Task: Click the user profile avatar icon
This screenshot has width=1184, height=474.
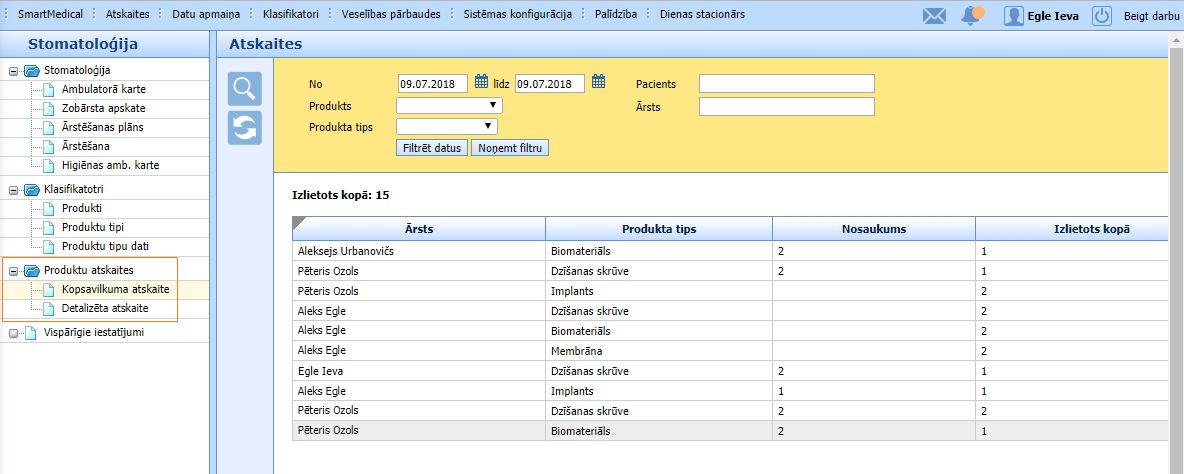Action: pyautogui.click(x=1014, y=15)
